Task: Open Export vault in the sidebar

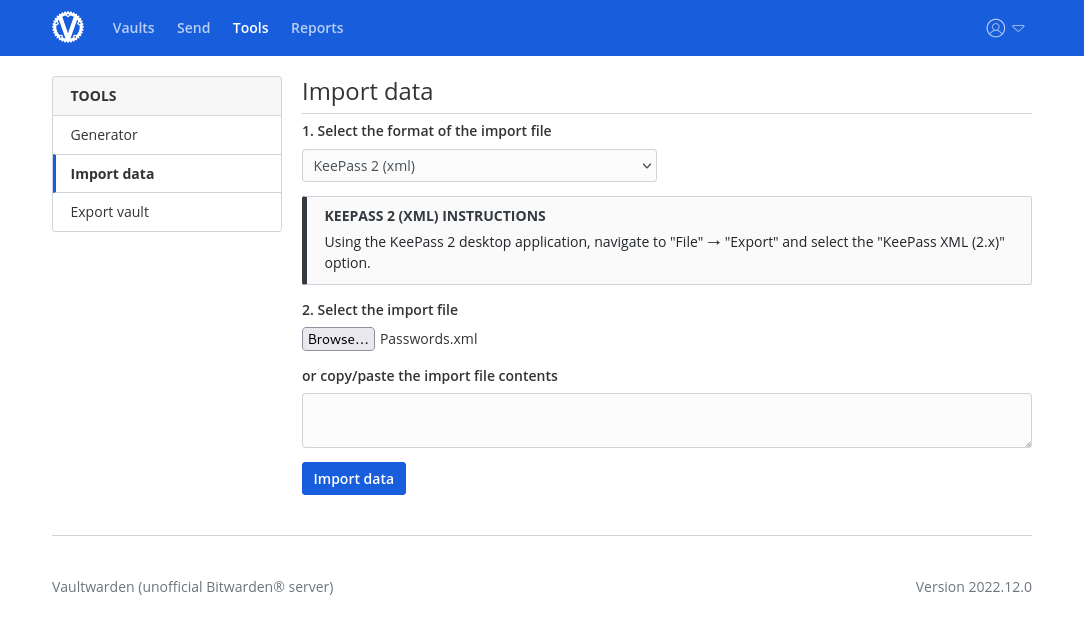Action: tap(167, 212)
